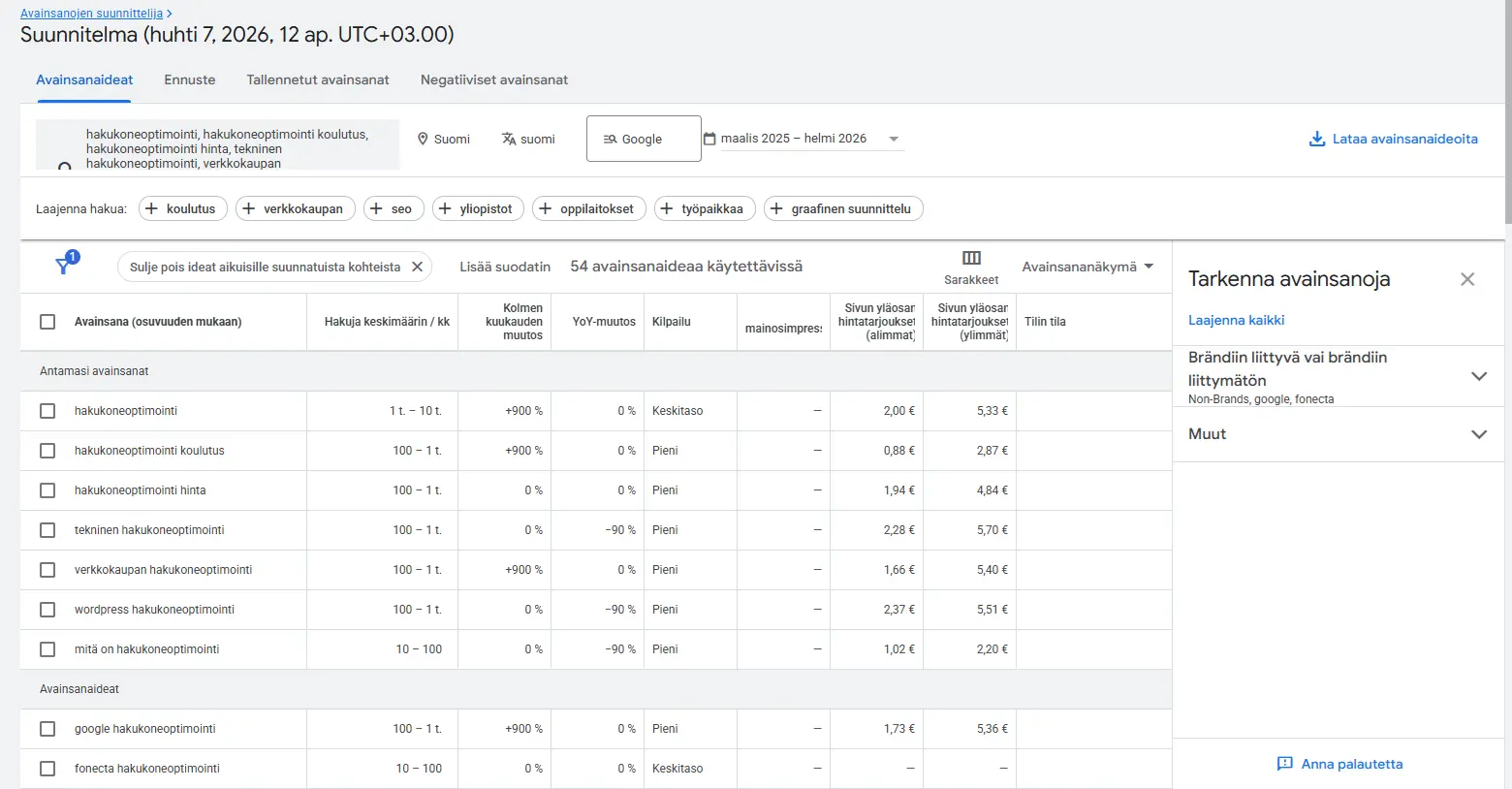Open the Sarakkeet columns icon
The image size is (1512, 789).
pyautogui.click(x=970, y=258)
